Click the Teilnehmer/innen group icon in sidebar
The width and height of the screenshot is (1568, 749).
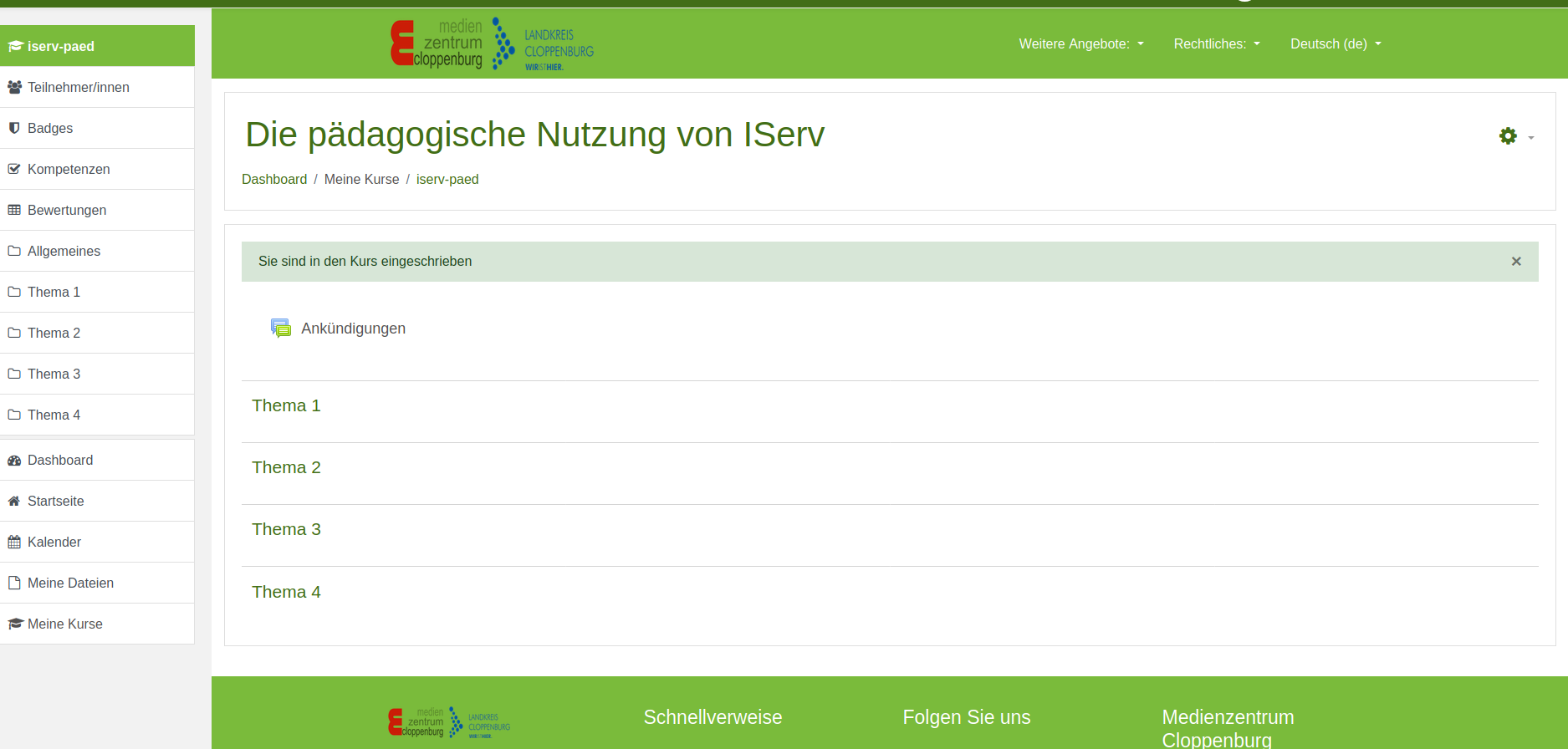(14, 87)
